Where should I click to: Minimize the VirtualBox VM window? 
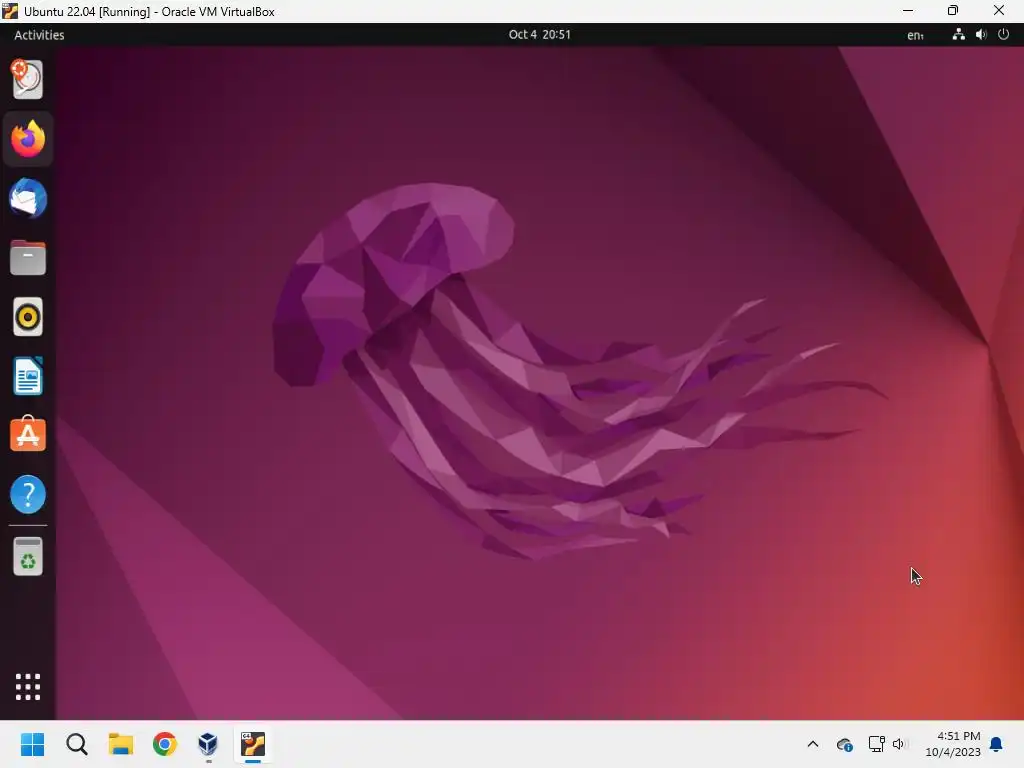coord(907,10)
